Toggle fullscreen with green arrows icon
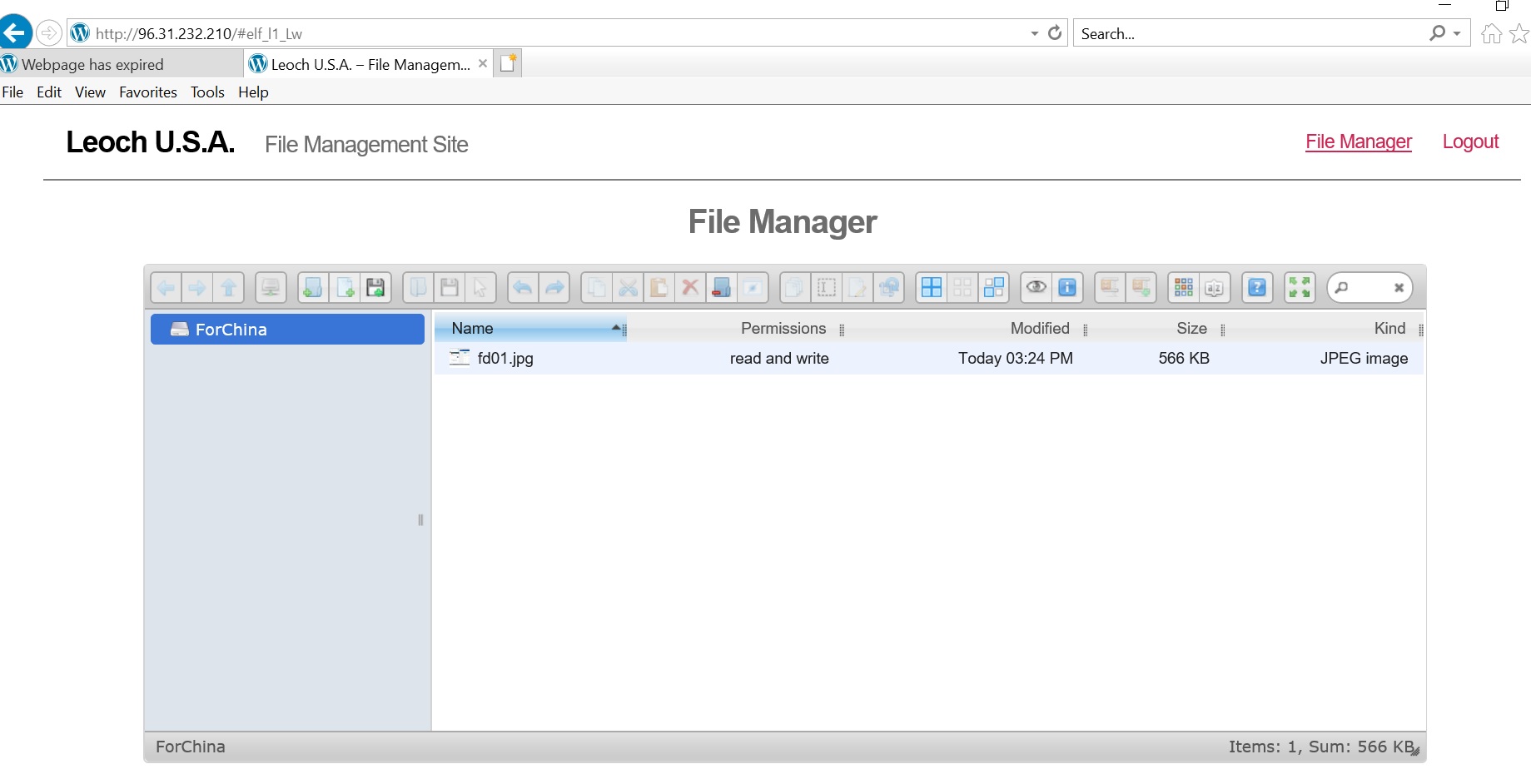Viewport: 1531px width, 784px height. [1300, 288]
